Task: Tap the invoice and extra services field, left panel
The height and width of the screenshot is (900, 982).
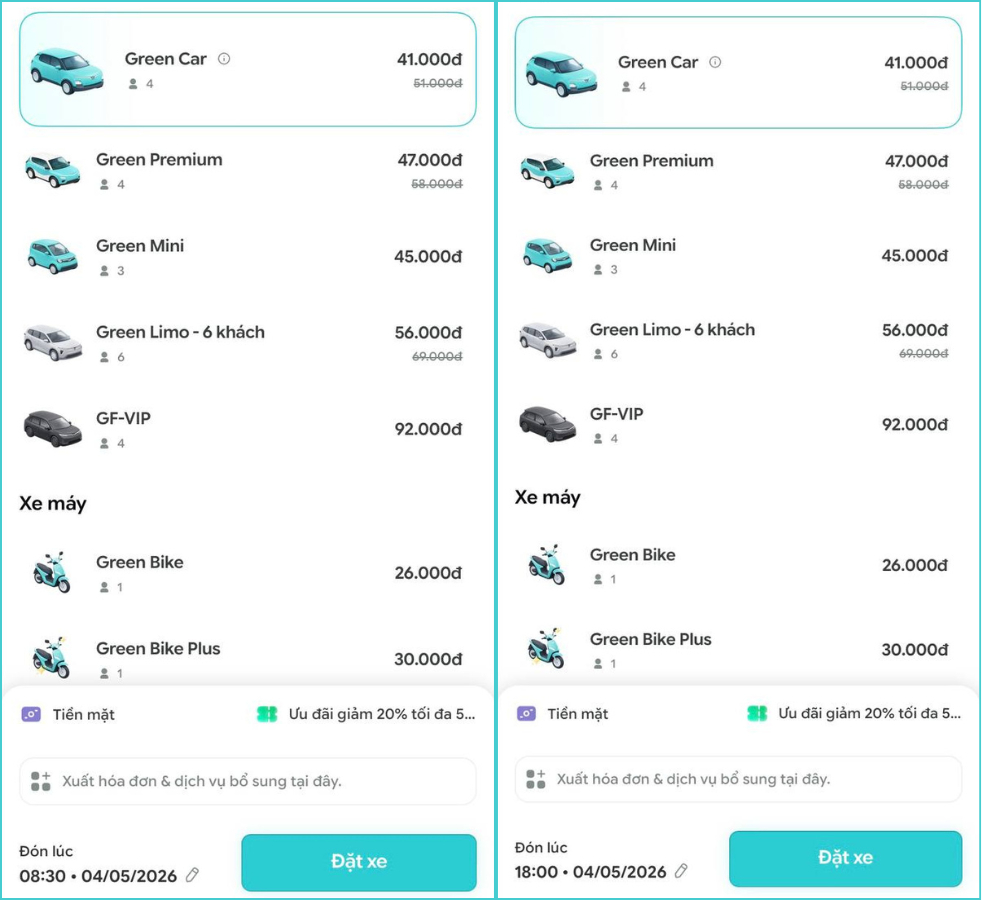Action: pyautogui.click(x=247, y=781)
